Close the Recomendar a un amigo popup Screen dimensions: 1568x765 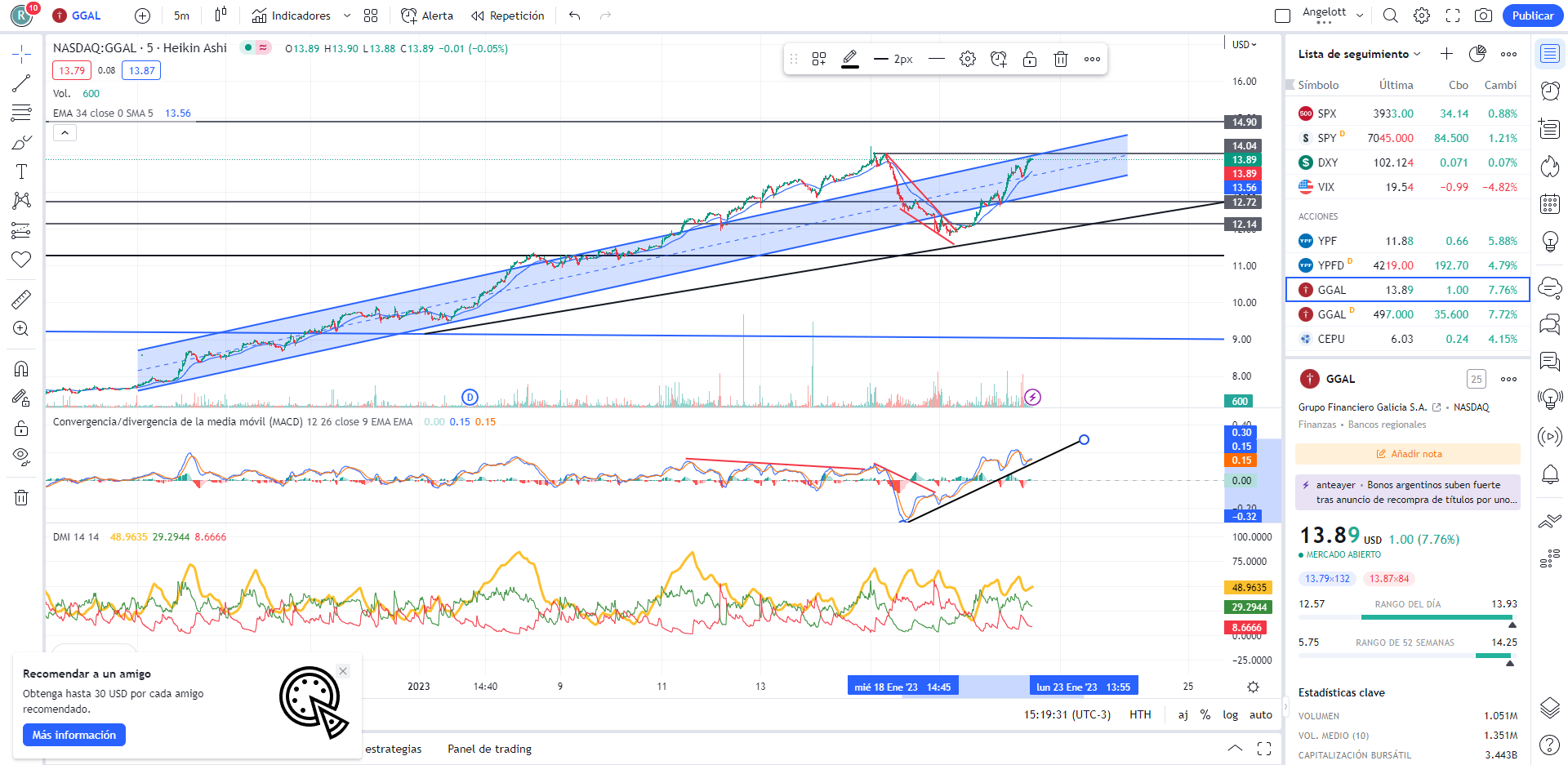(343, 671)
